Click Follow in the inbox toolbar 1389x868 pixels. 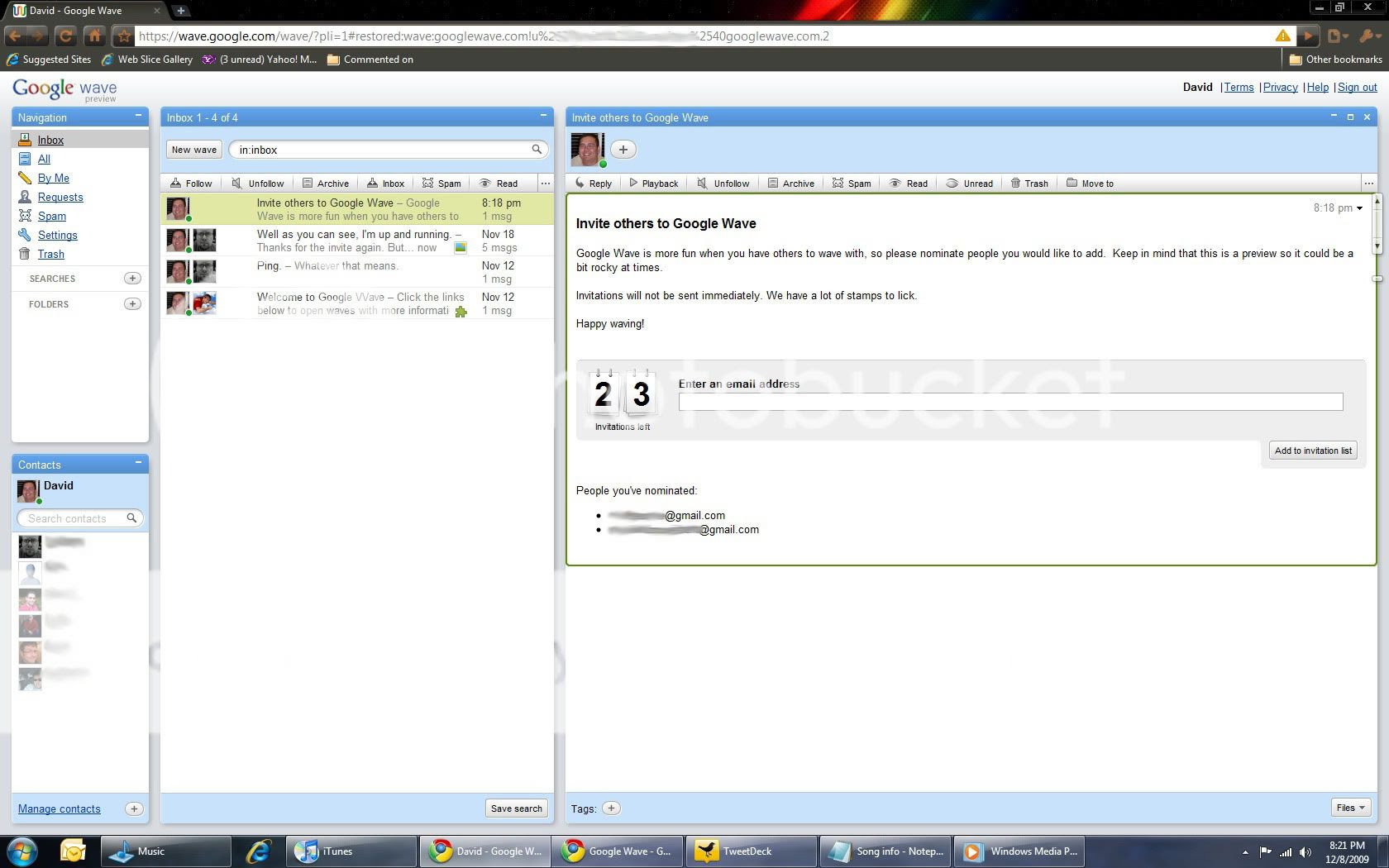tap(191, 184)
